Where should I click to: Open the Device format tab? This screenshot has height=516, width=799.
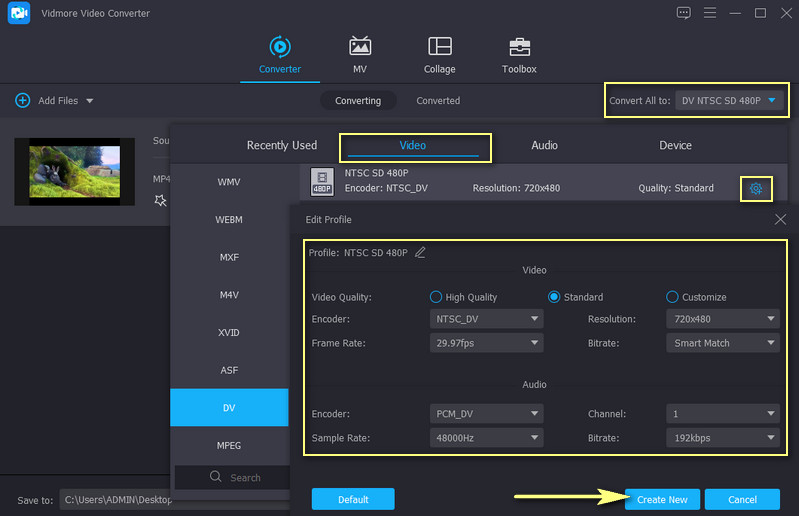click(675, 146)
